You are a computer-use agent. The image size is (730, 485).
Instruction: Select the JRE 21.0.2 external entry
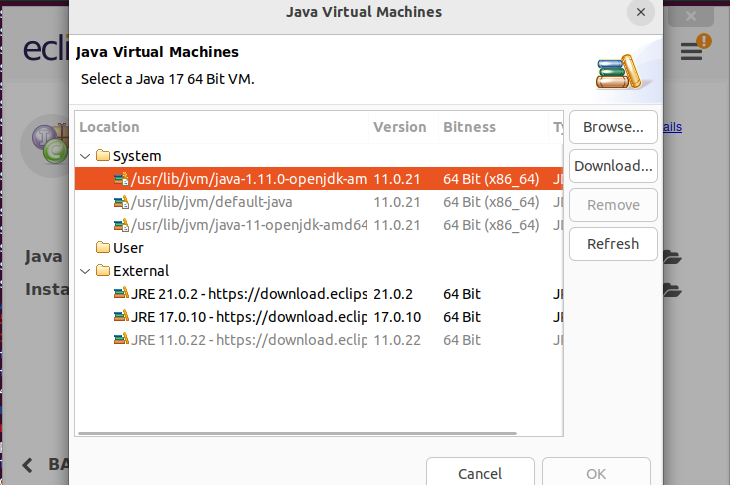tap(318, 294)
